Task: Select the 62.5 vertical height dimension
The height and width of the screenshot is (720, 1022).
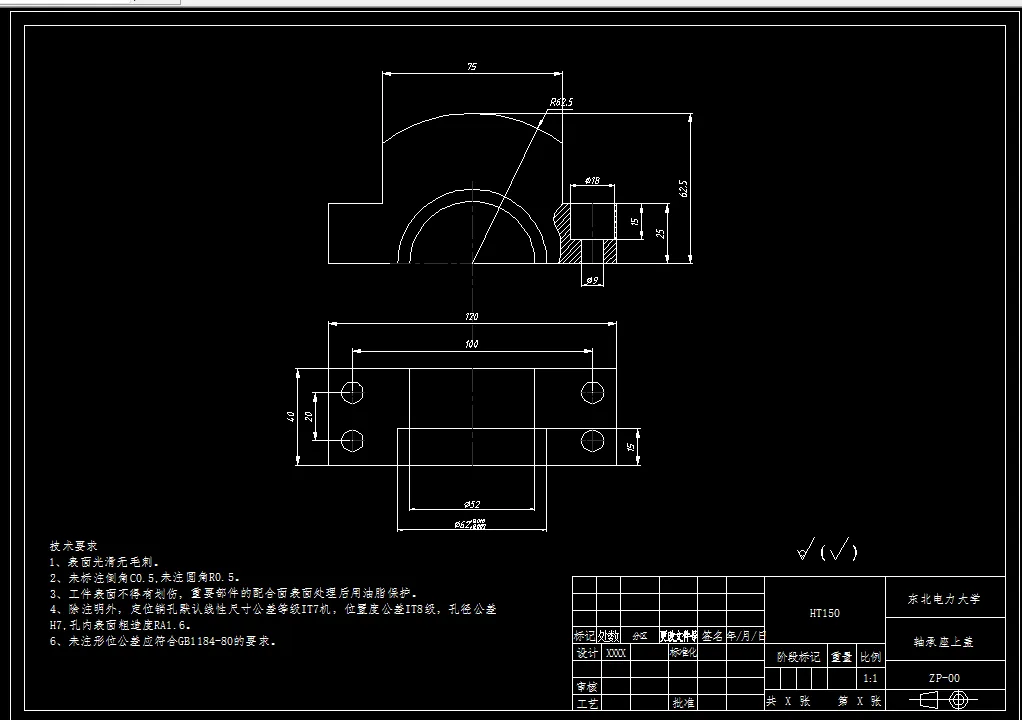Action: click(x=683, y=189)
